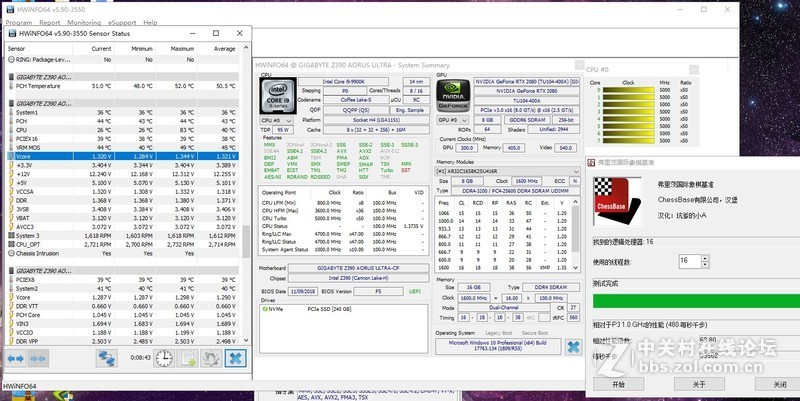The width and height of the screenshot is (800, 401).
Task: Click the +12V voltage icon
Action: (11, 174)
